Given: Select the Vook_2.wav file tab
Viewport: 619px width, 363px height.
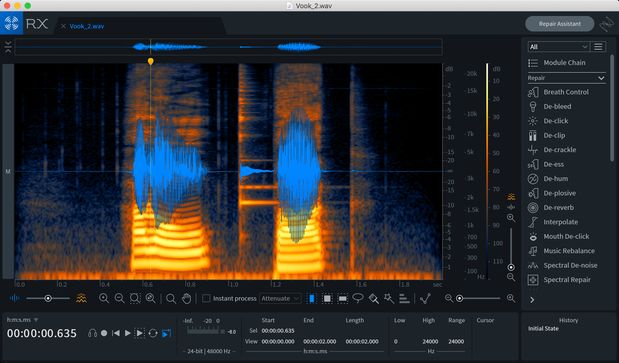Looking at the screenshot, I should coord(87,26).
